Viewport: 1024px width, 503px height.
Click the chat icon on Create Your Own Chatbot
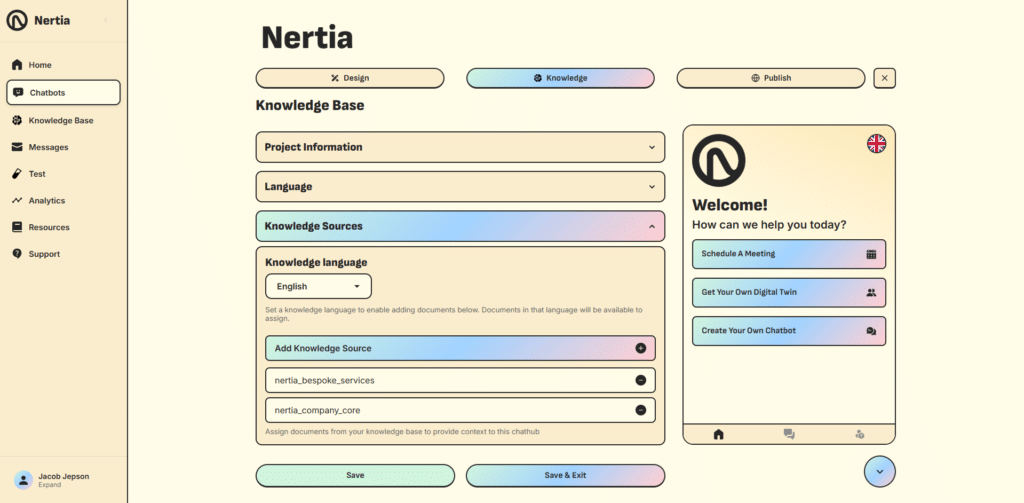tap(871, 331)
